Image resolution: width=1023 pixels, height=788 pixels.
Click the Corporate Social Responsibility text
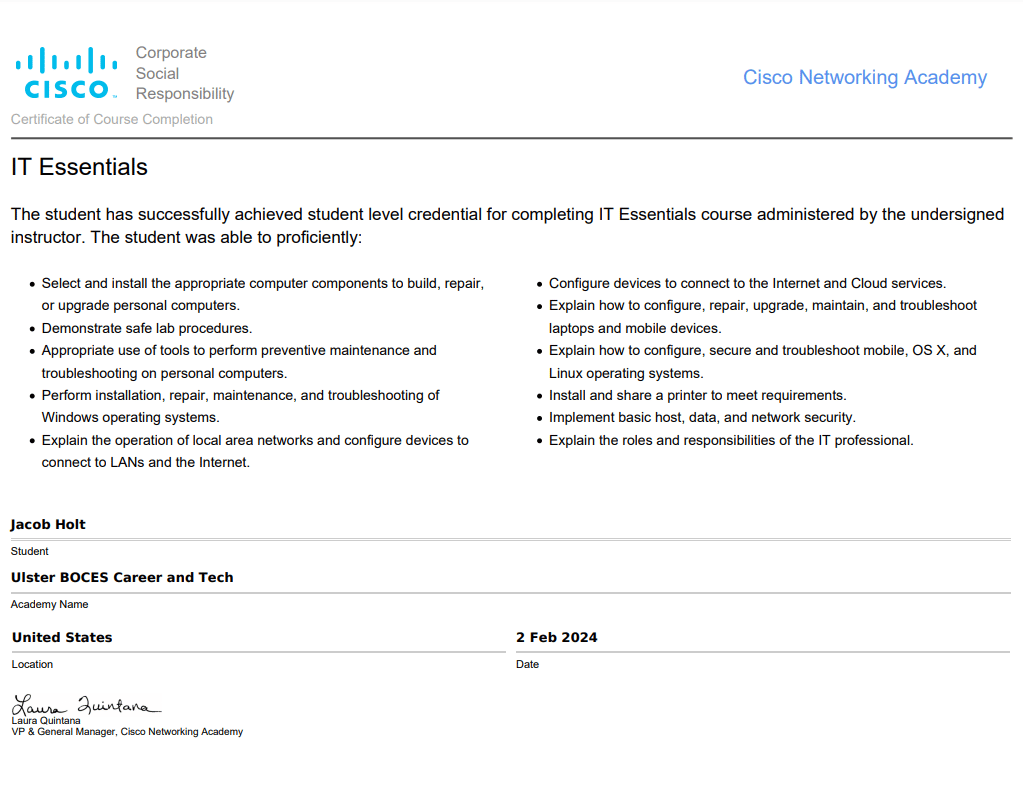pos(185,73)
